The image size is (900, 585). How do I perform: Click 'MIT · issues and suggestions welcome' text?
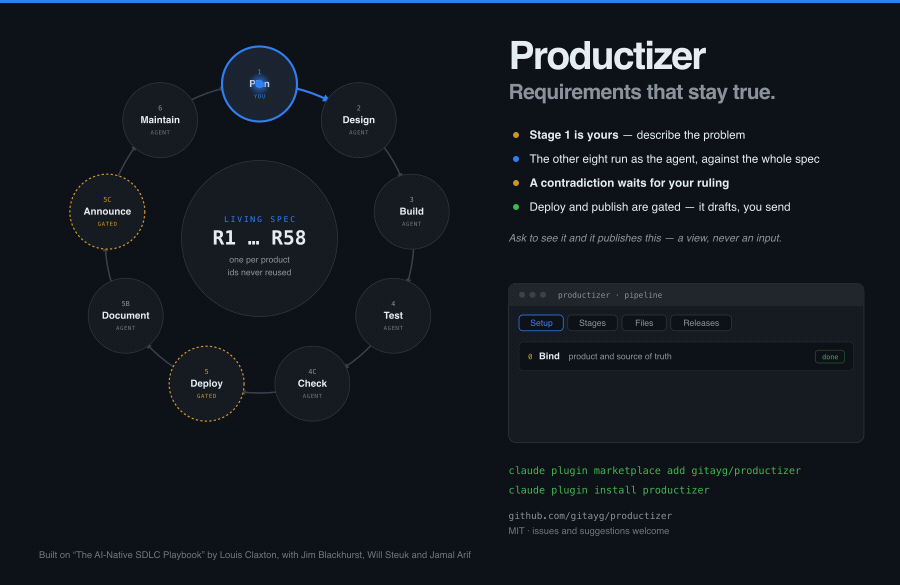coord(589,531)
